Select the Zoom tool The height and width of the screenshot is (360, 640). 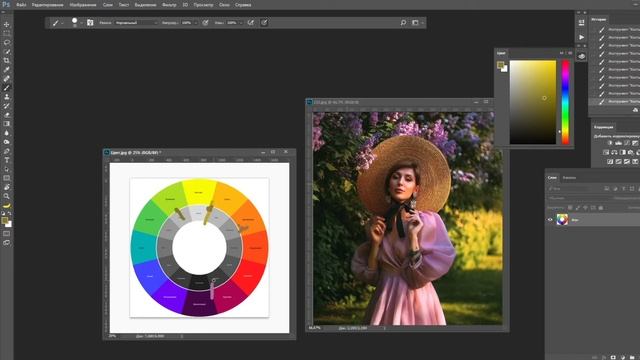click(x=7, y=196)
